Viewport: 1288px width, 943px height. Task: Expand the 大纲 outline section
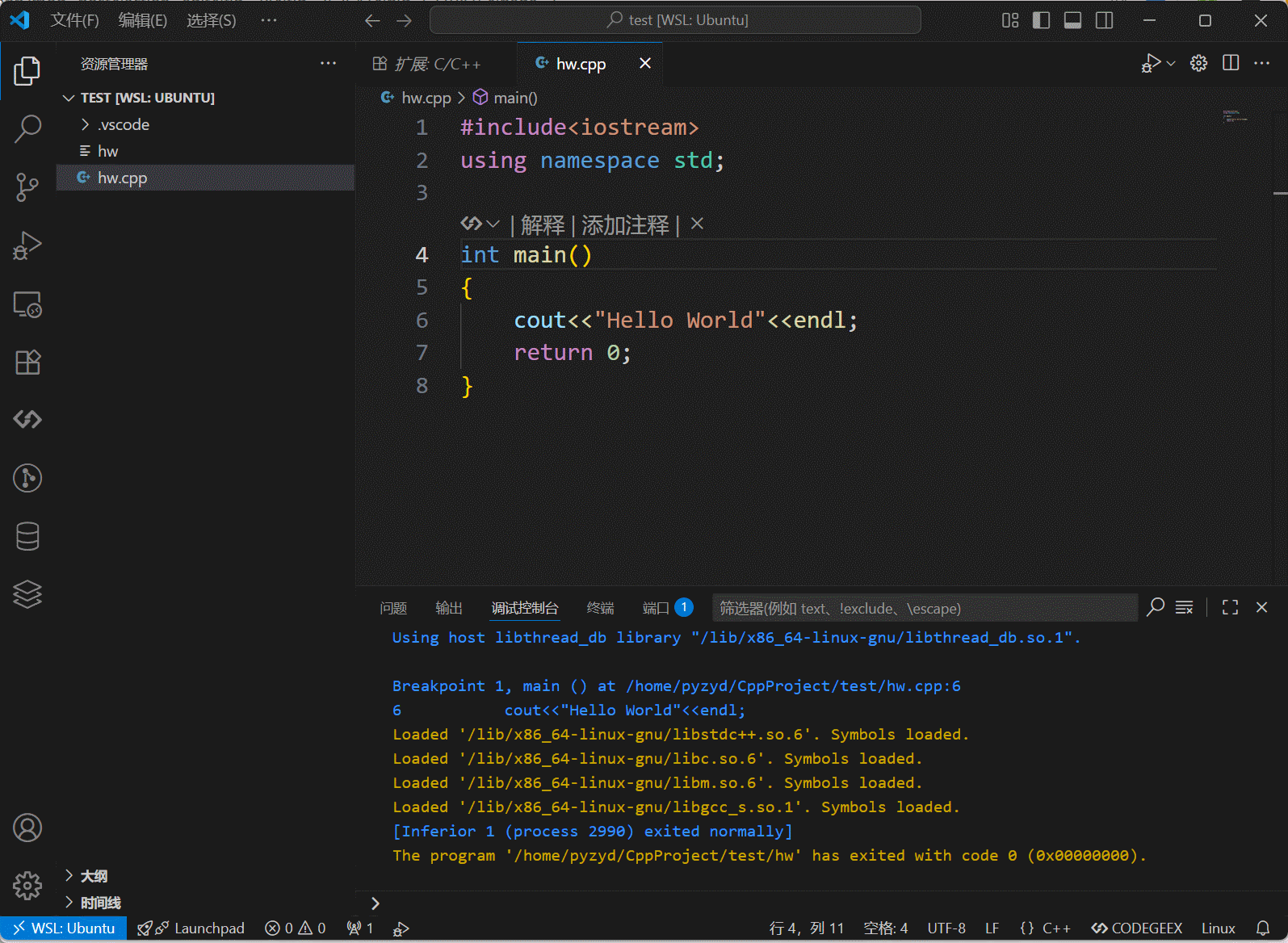pyautogui.click(x=205, y=876)
